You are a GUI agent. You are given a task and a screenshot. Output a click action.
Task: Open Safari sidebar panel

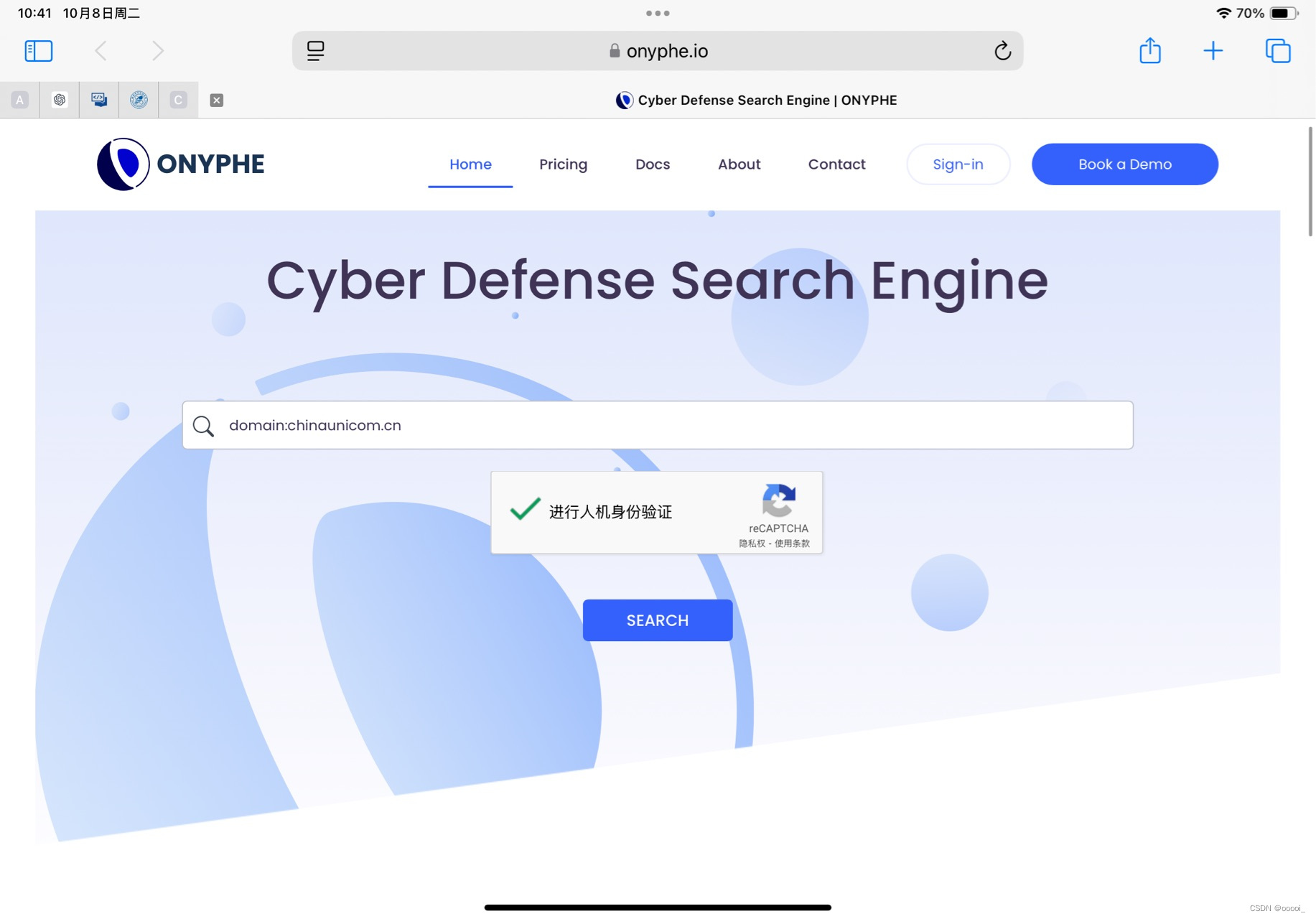(39, 51)
